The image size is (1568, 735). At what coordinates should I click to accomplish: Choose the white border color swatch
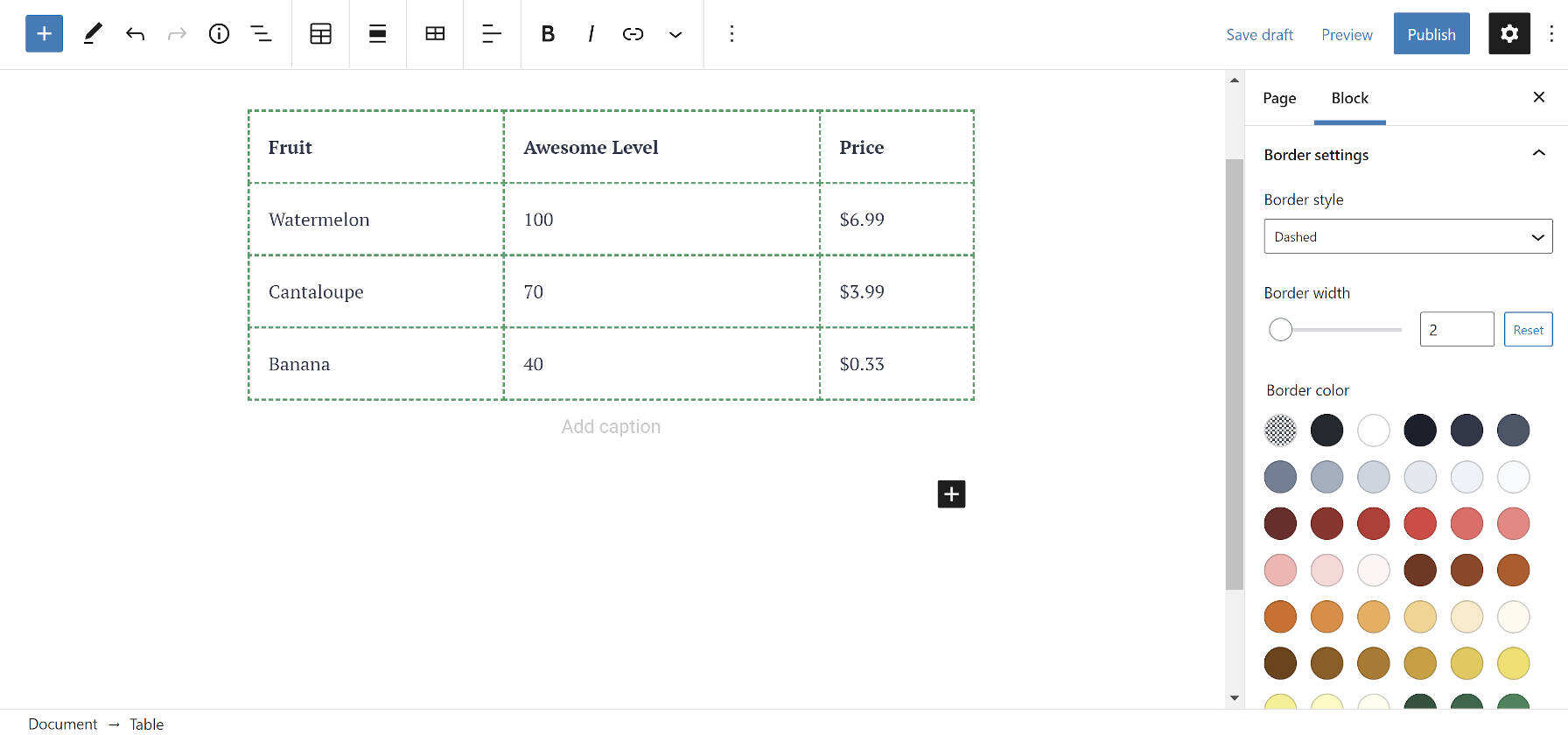coord(1373,430)
